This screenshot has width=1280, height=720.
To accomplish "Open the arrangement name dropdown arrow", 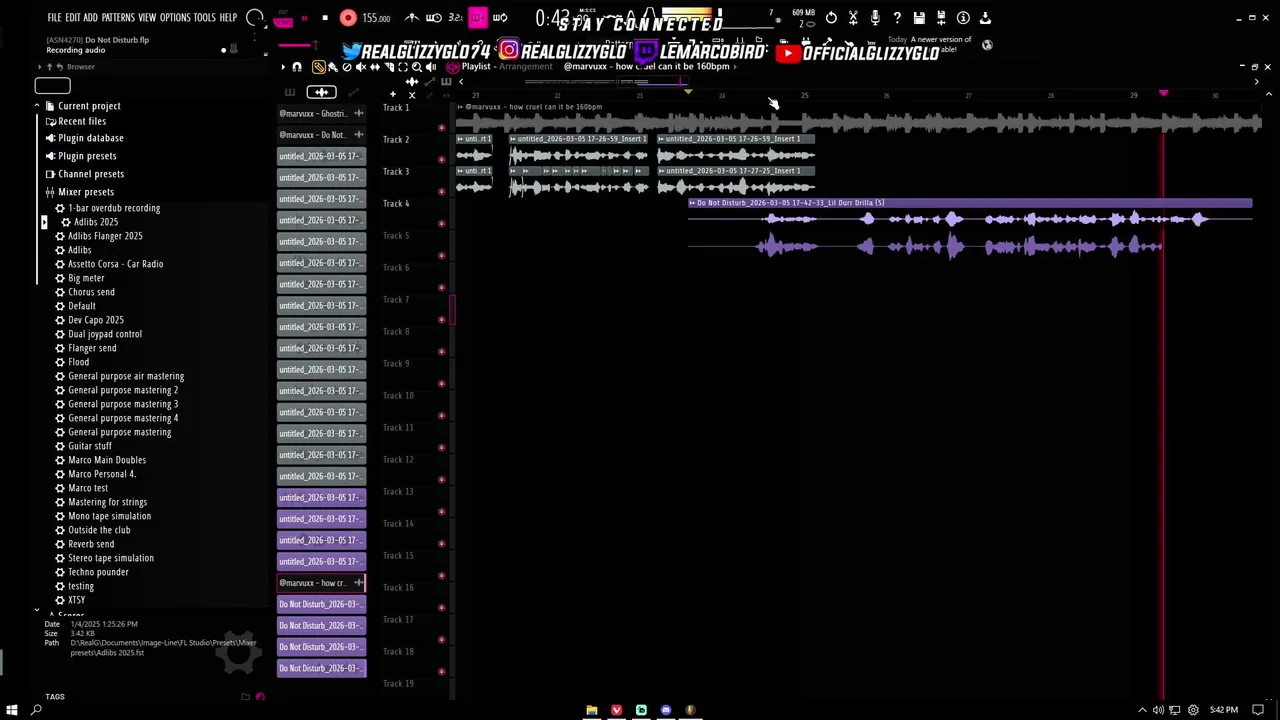I will (x=735, y=67).
